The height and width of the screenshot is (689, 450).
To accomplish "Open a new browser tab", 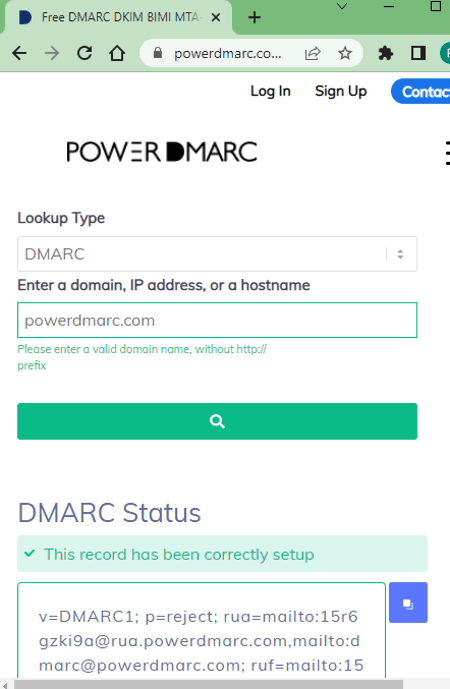I will click(x=254, y=18).
